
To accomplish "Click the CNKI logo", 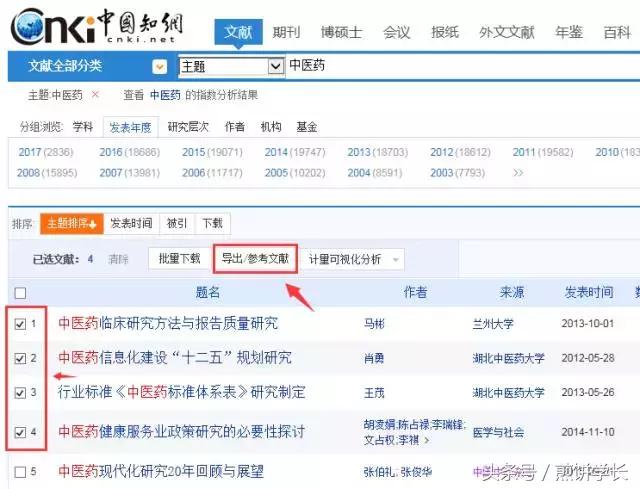I will click(97, 27).
